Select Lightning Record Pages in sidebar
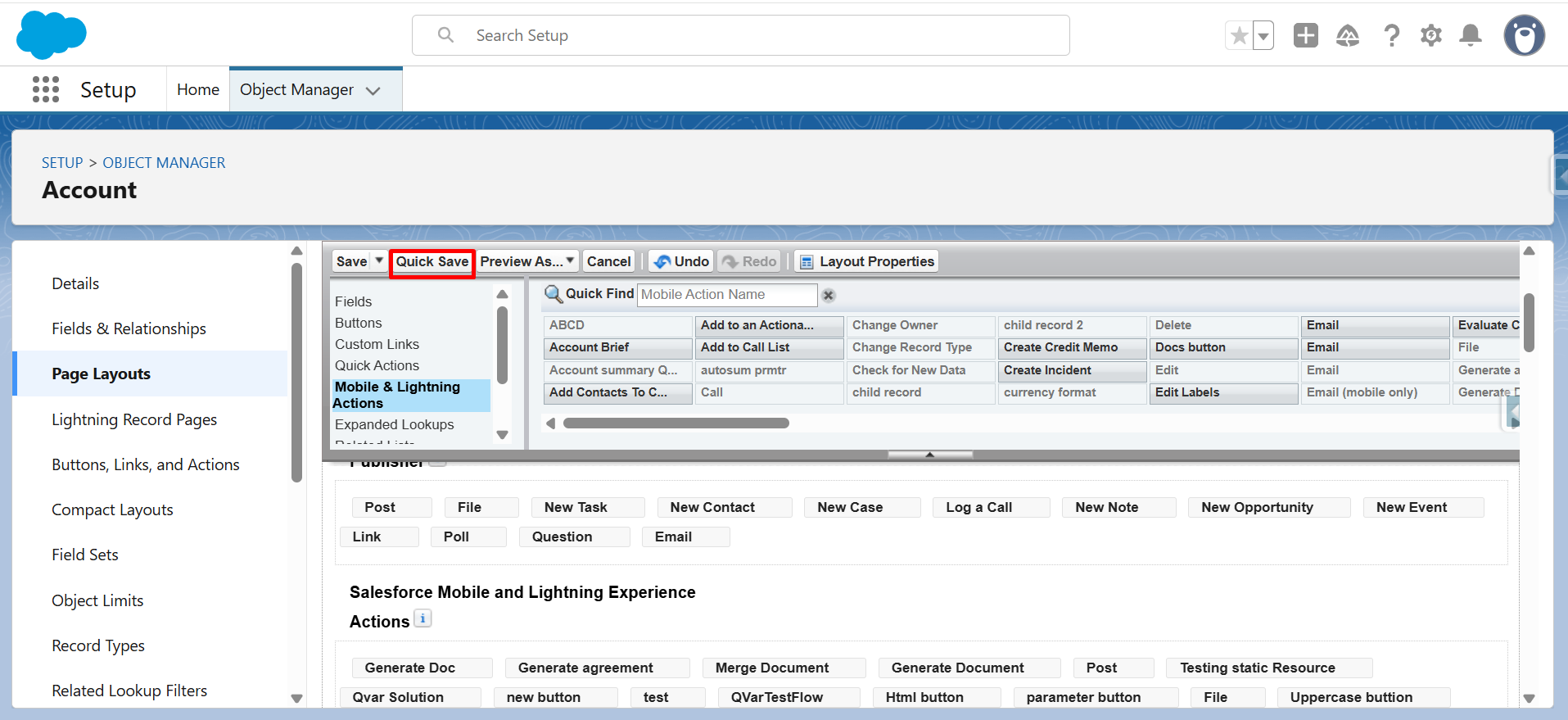The height and width of the screenshot is (720, 1568). click(134, 419)
